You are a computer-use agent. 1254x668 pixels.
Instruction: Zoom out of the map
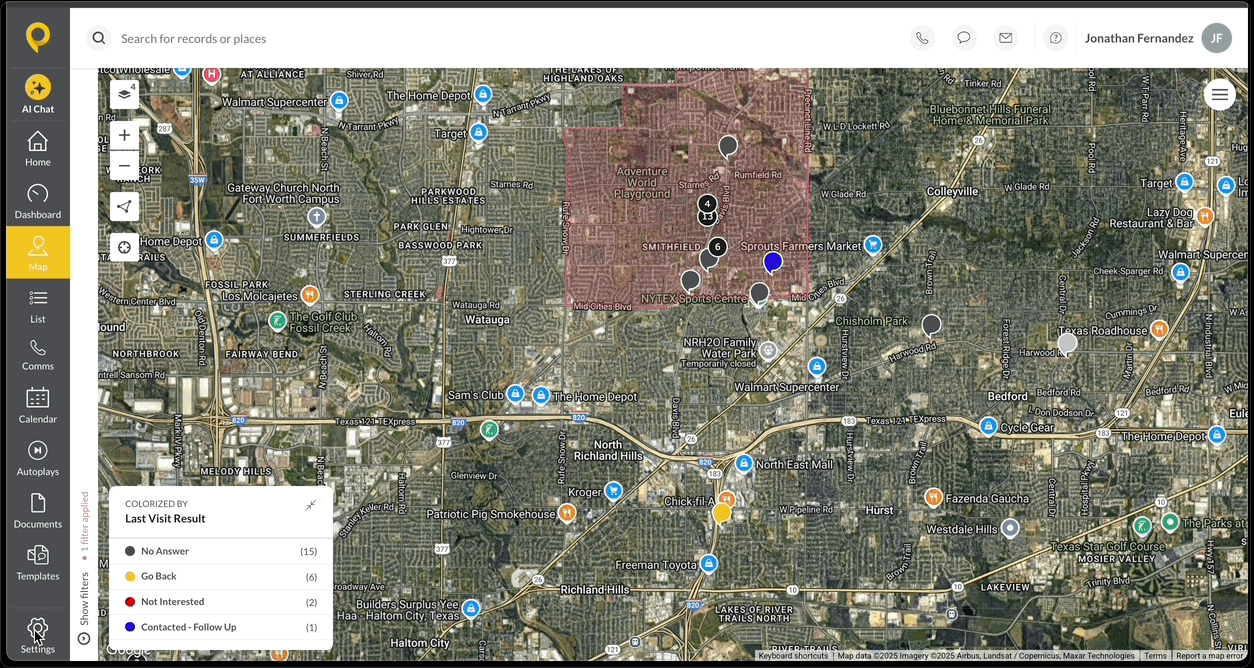pyautogui.click(x=124, y=166)
